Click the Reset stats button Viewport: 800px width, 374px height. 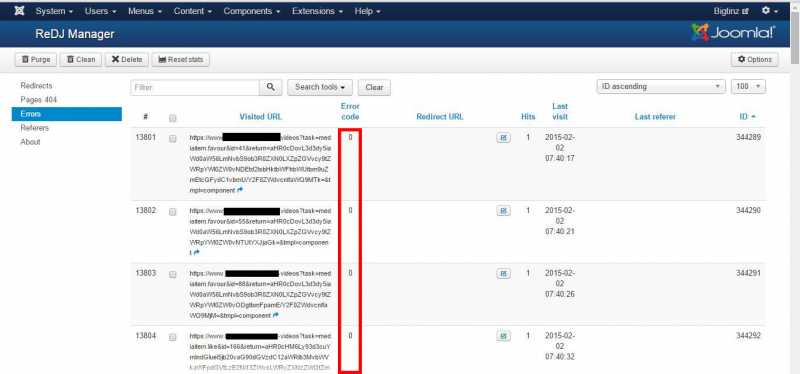point(181,60)
